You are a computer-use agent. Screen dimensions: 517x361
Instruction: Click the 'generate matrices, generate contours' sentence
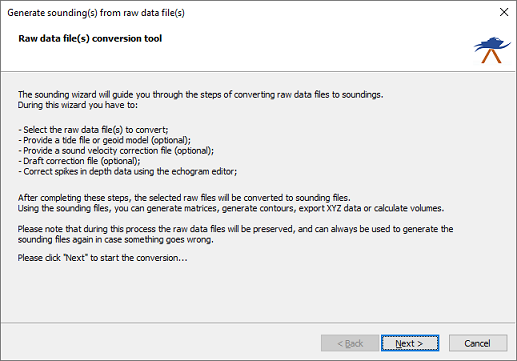pyautogui.click(x=231, y=208)
